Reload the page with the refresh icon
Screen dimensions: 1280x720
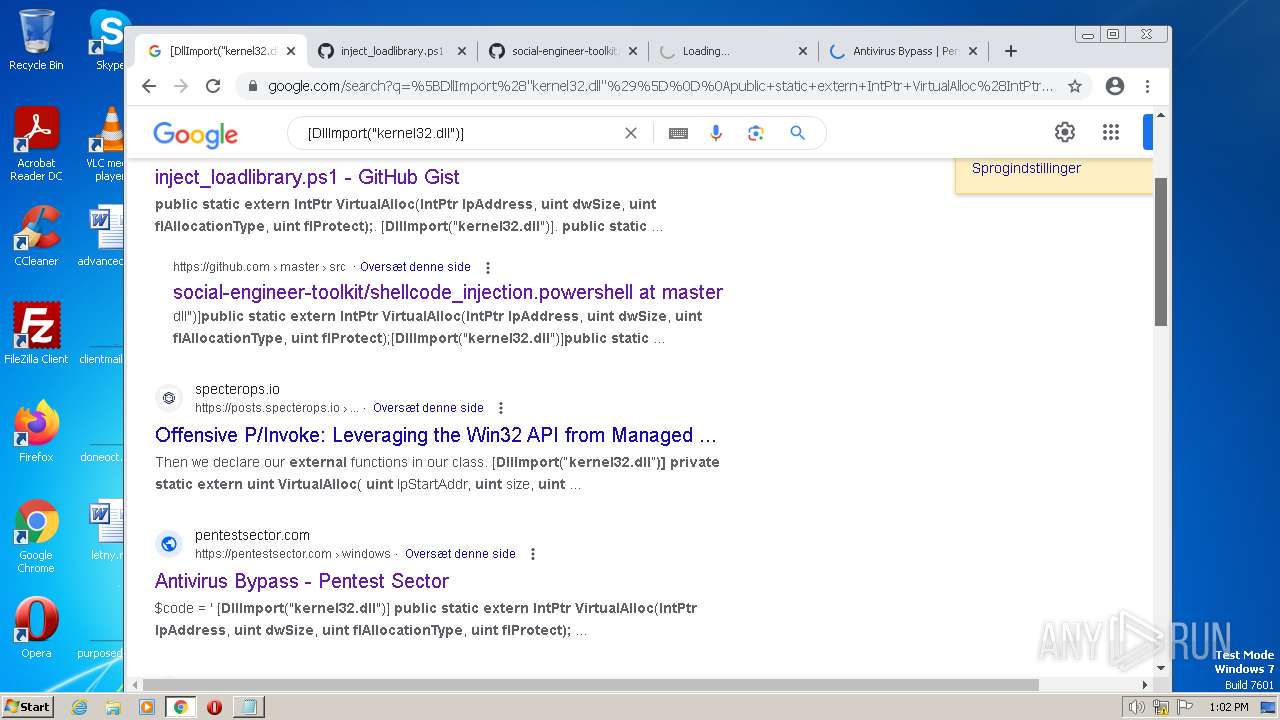pos(213,86)
